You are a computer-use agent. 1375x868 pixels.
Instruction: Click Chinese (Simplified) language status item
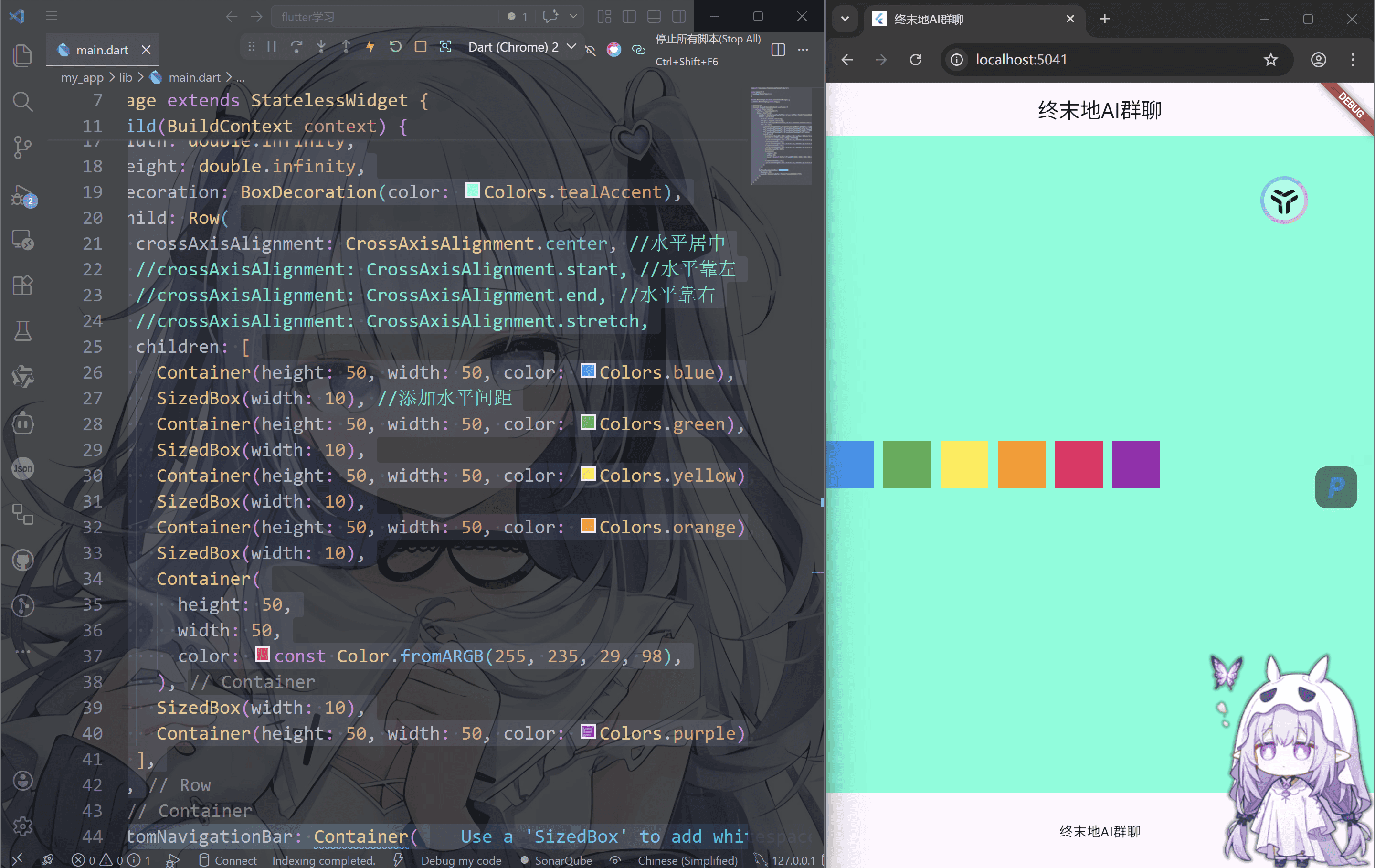(687, 860)
